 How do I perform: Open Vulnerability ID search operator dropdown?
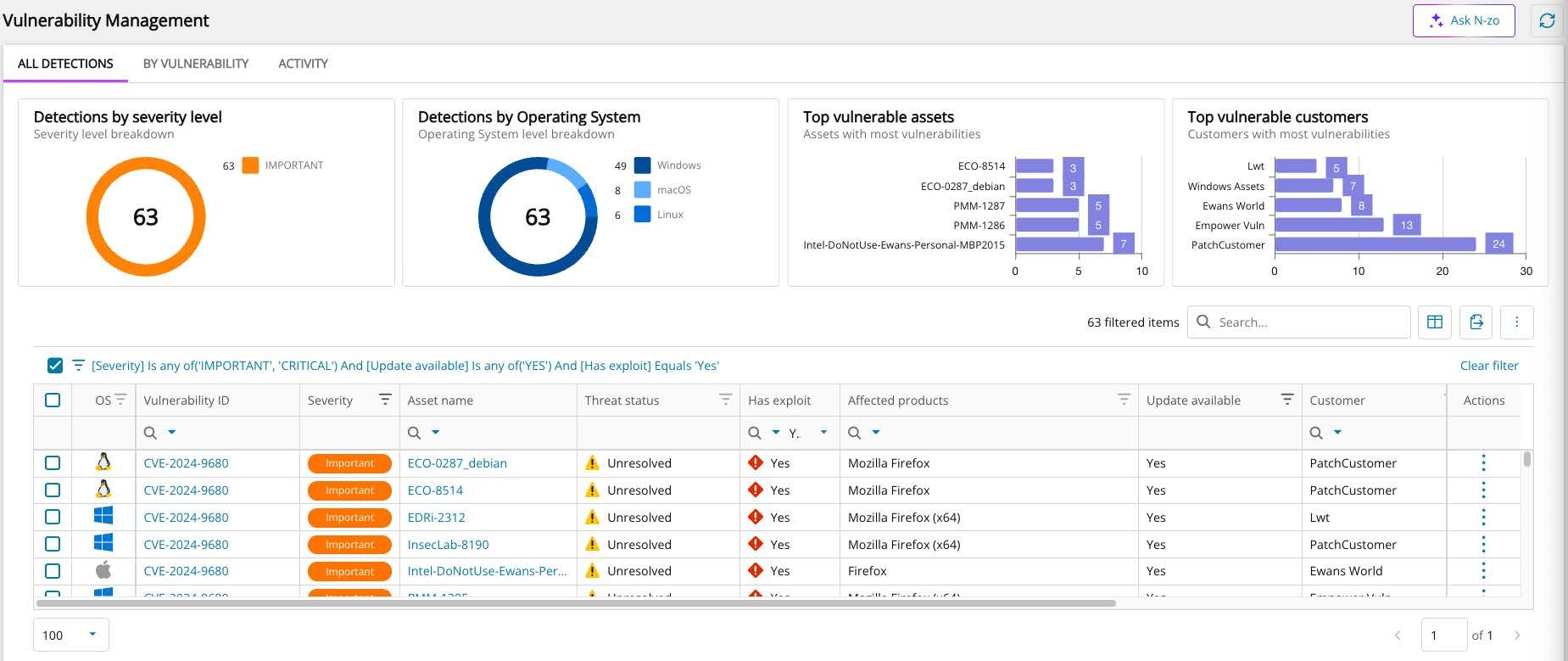(172, 433)
